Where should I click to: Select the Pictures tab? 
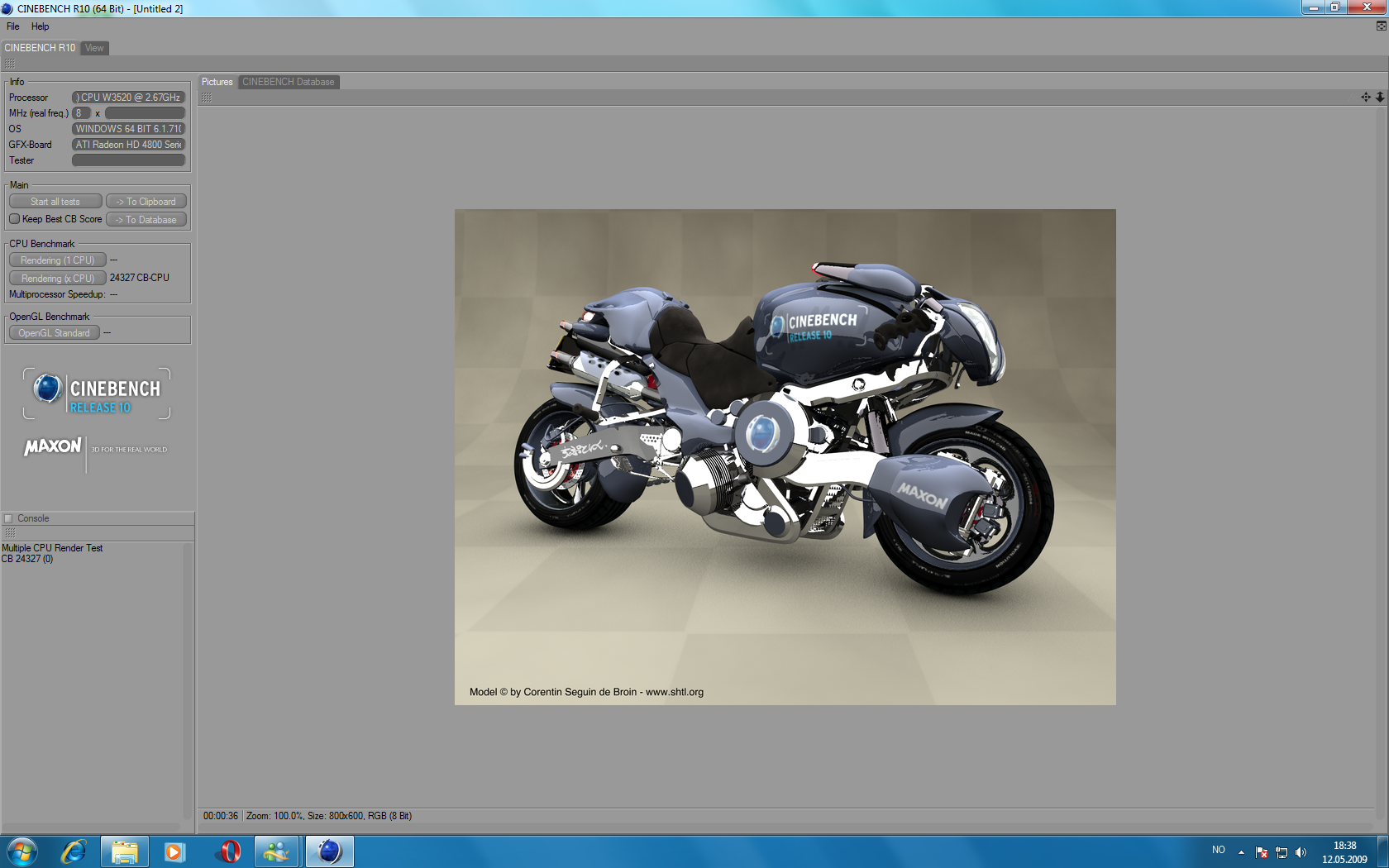point(217,82)
